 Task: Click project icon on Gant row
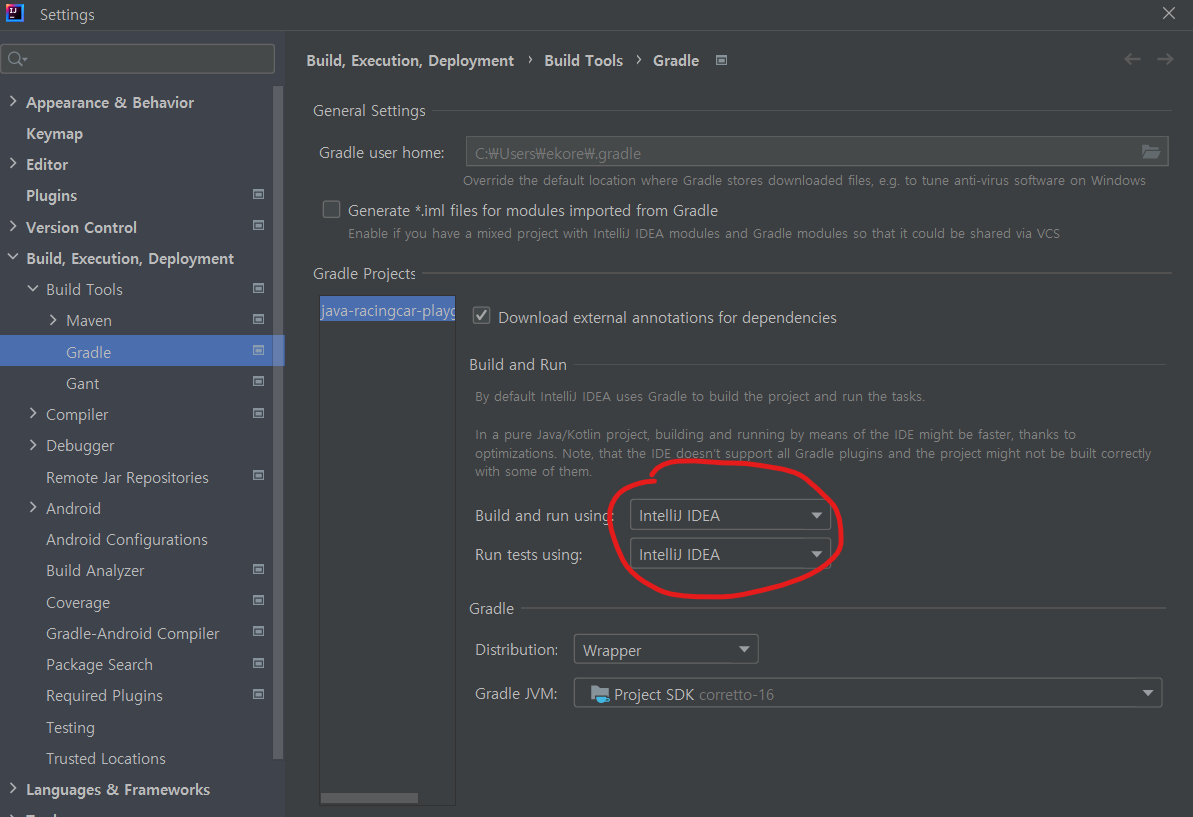click(x=259, y=382)
